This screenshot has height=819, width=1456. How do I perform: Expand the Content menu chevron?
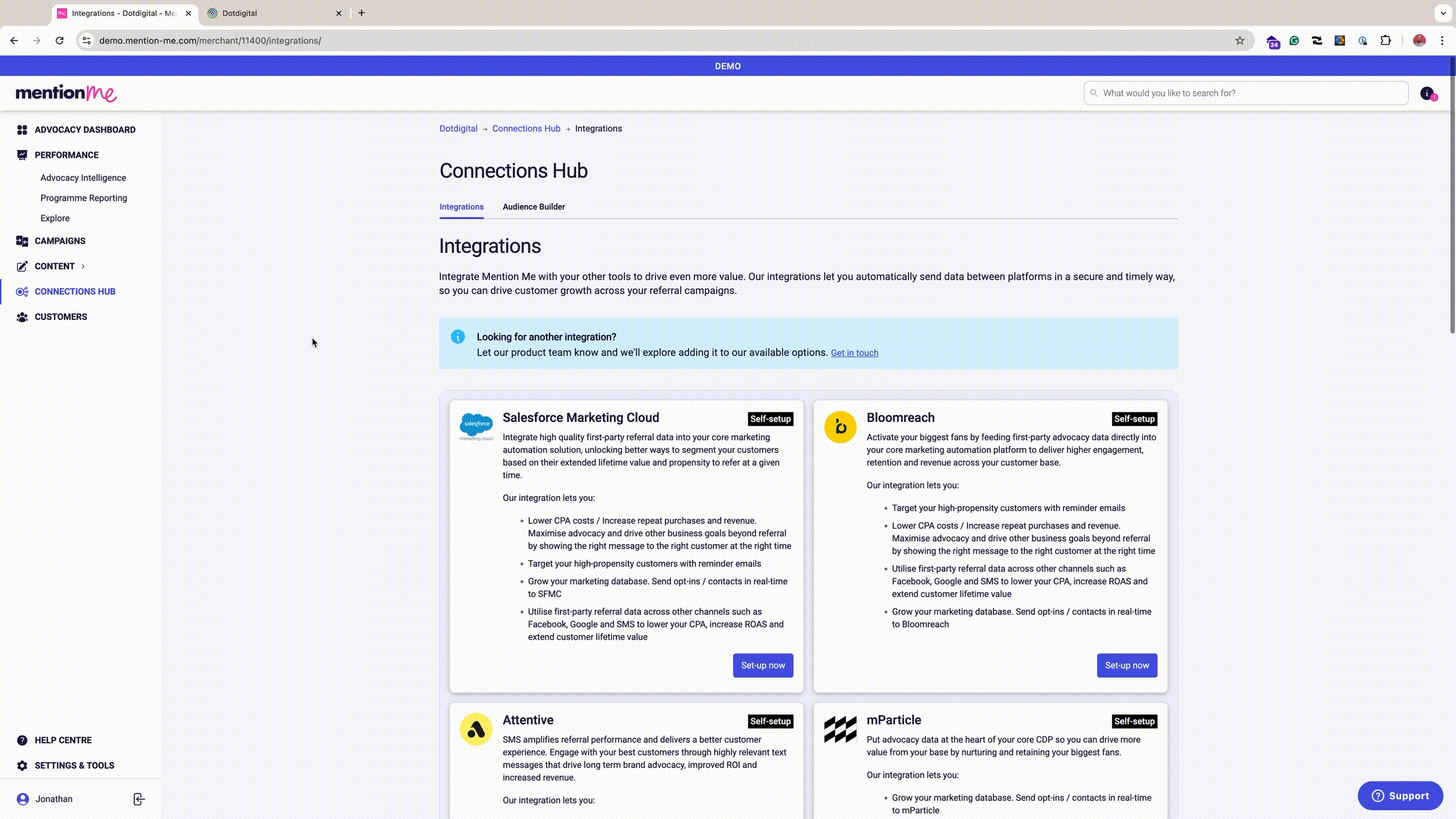tap(83, 266)
